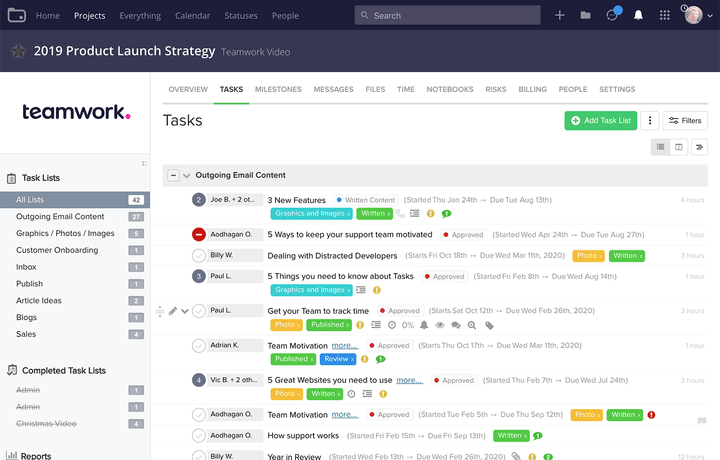Mark Dealing with Distracted Developers complete
Screen dimensions: 720x460
(x=199, y=256)
